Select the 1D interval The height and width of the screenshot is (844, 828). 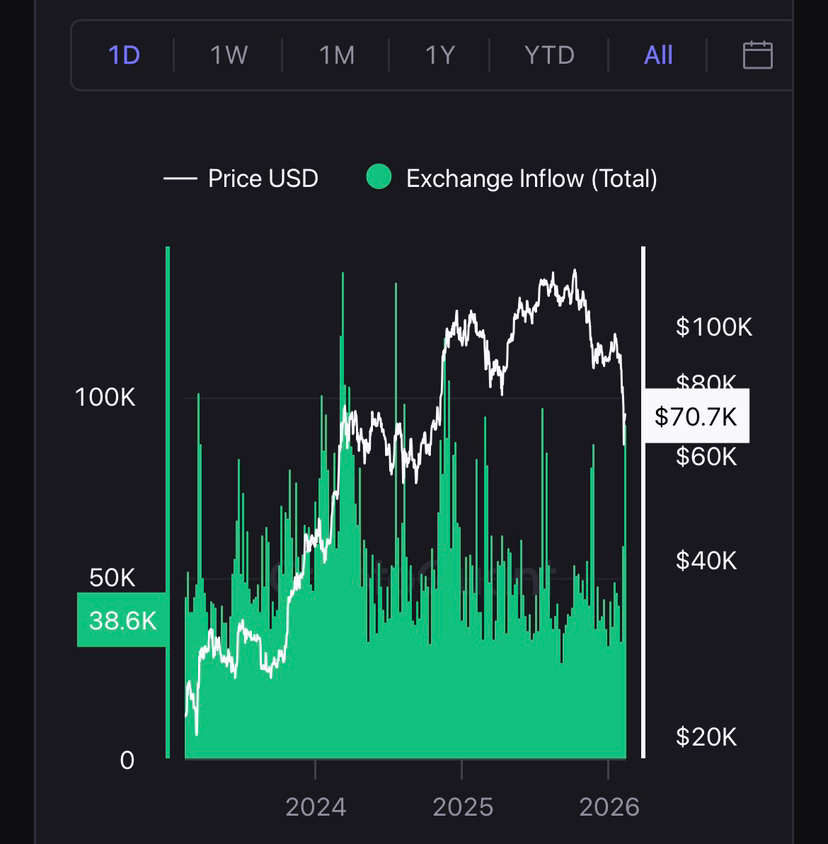[x=124, y=55]
